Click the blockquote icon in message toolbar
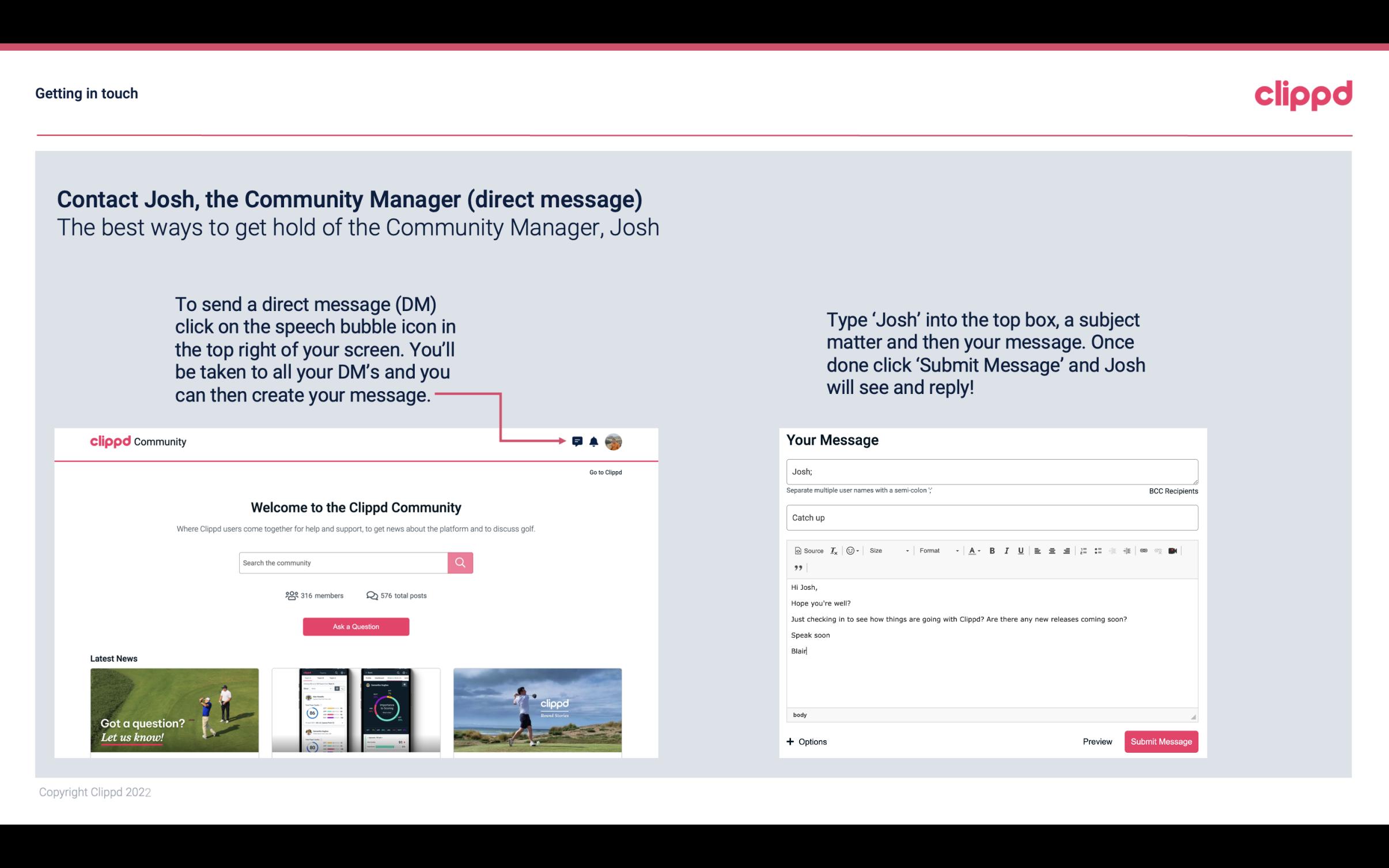Viewport: 1389px width, 868px height. (796, 568)
